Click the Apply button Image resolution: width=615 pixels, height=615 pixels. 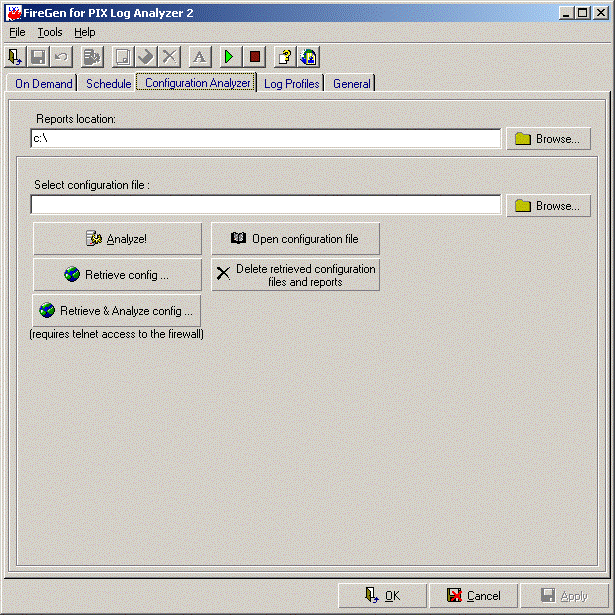pyautogui.click(x=564, y=595)
